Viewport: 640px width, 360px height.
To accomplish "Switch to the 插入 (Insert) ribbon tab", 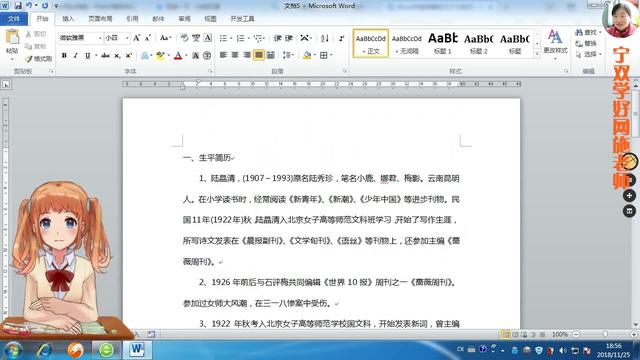I will coord(68,19).
